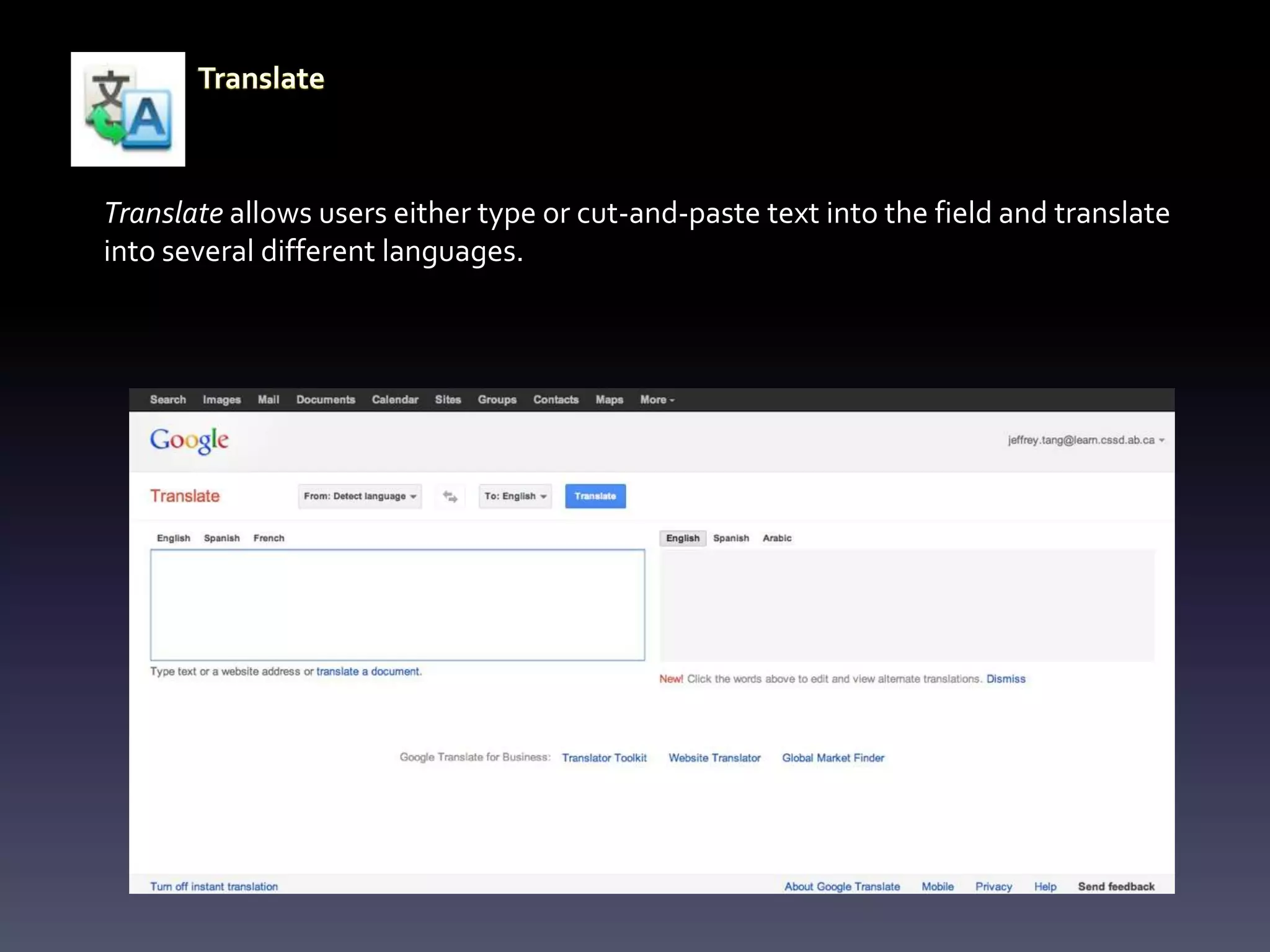Open Maps in the top bar
Image resolution: width=1270 pixels, height=952 pixels.
(609, 400)
